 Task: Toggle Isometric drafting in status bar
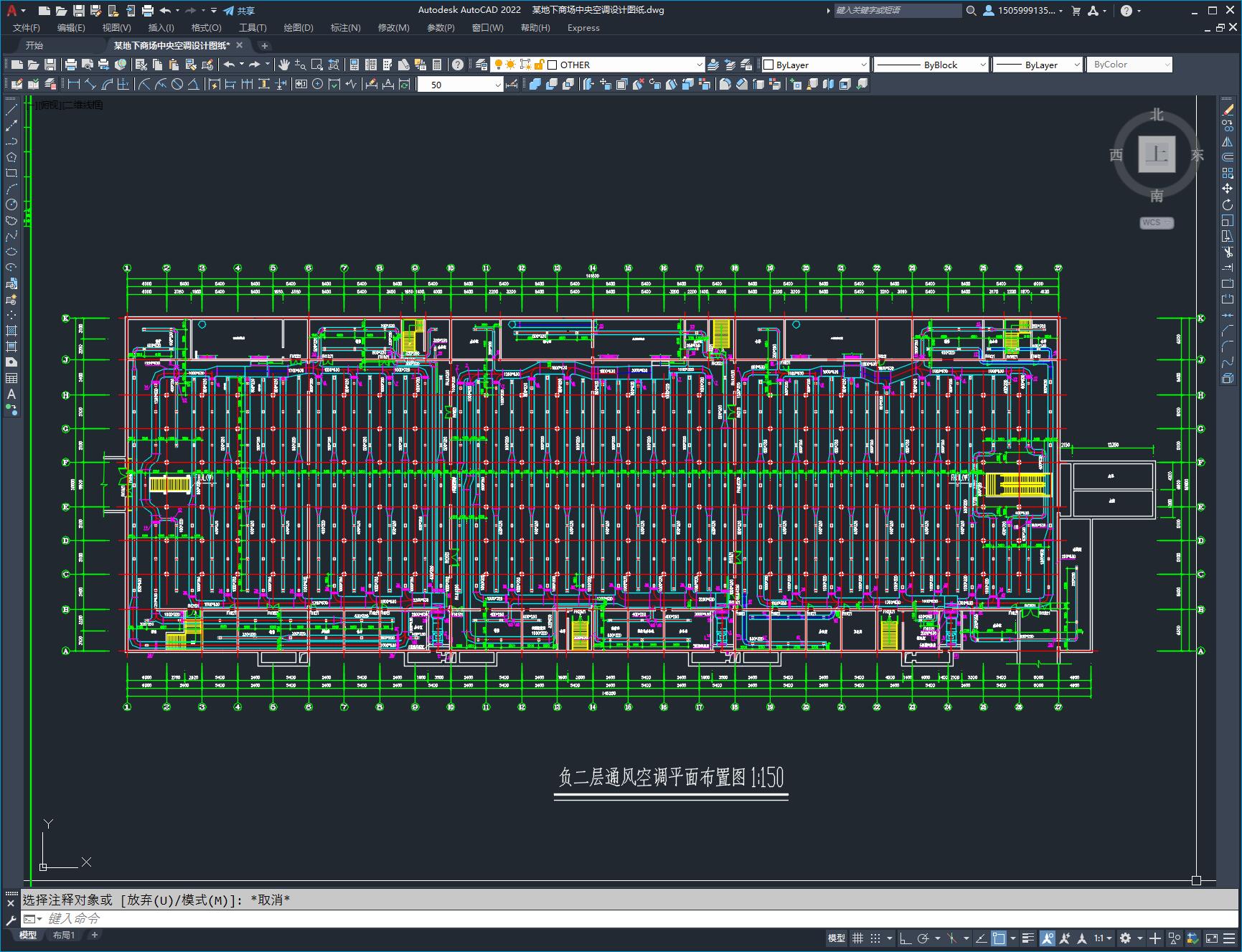(952, 938)
